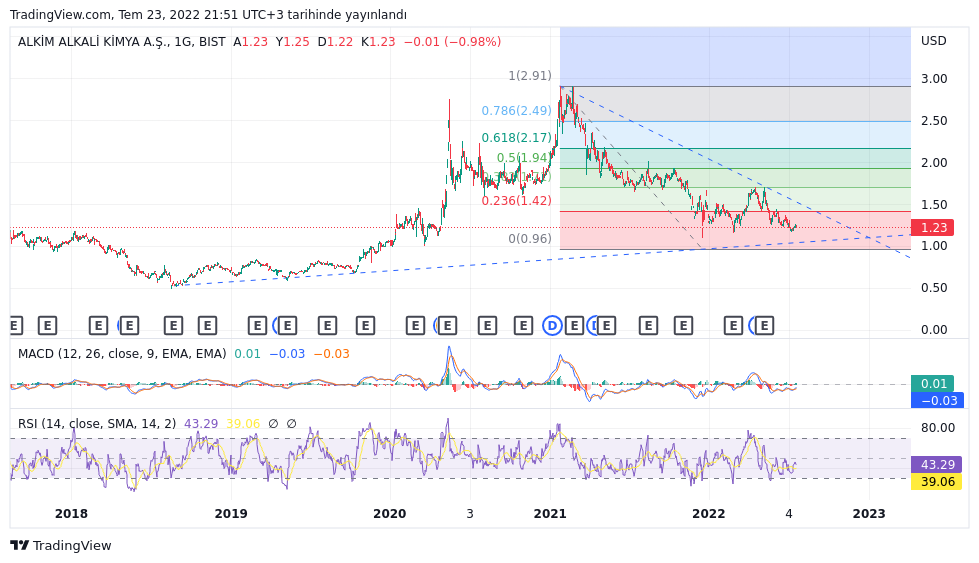The width and height of the screenshot is (979, 563).
Task: Click the TradingView logo at the bottom
Action: point(61,546)
